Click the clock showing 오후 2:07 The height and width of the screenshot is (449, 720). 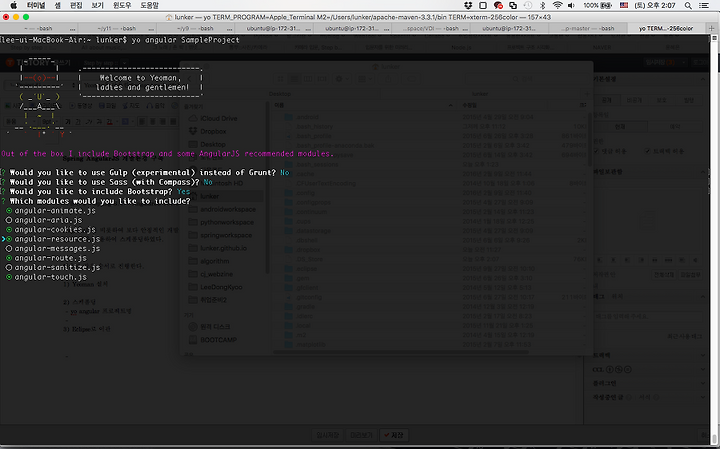655,6
